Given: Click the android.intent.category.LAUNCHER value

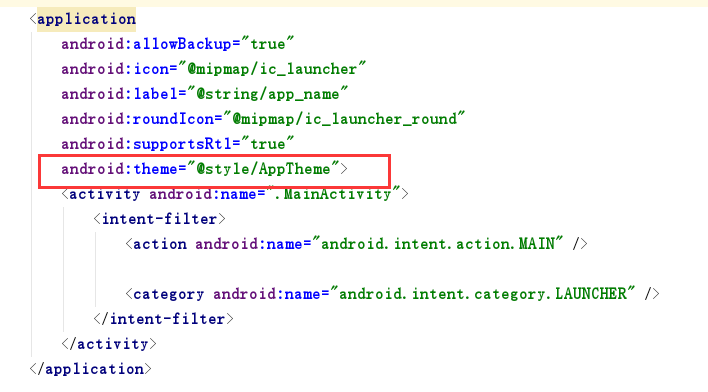Looking at the screenshot, I should (x=483, y=294).
